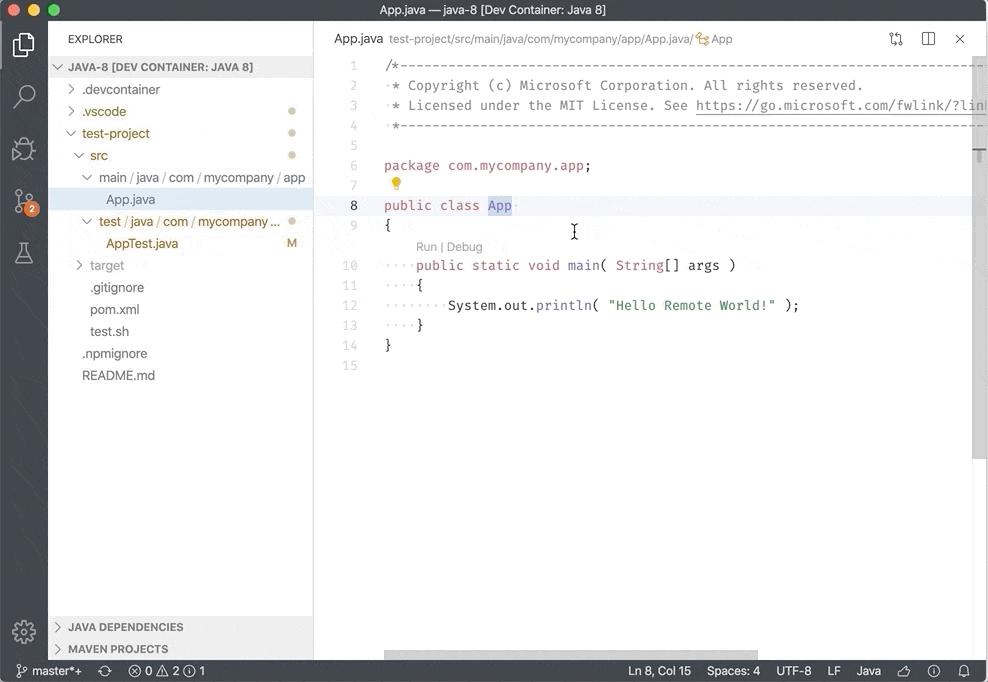Change the Java language mode in status bar
This screenshot has height=682, width=988.
click(x=868, y=671)
